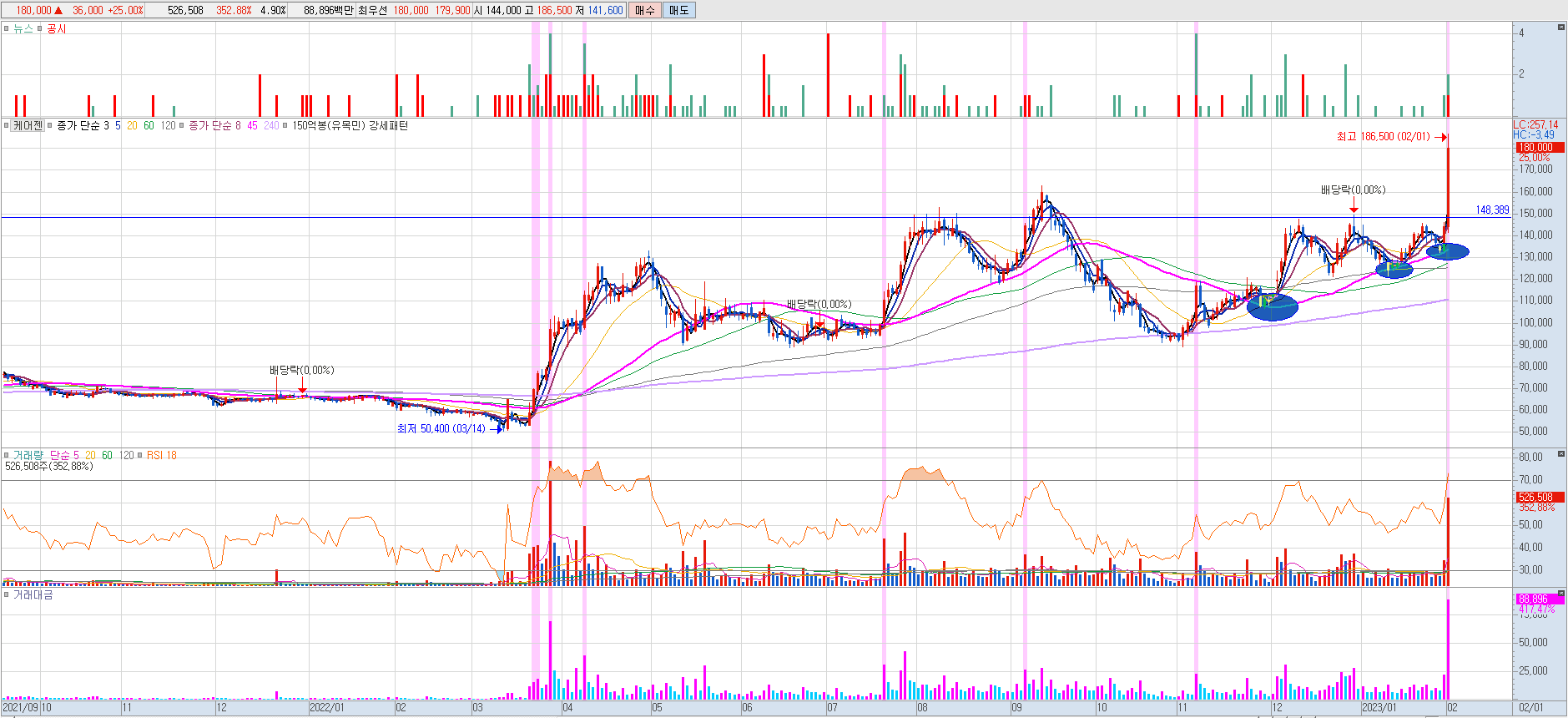Toggle the 종가 단순 8 moving-average marker
1568x718 pixels.
(182, 125)
